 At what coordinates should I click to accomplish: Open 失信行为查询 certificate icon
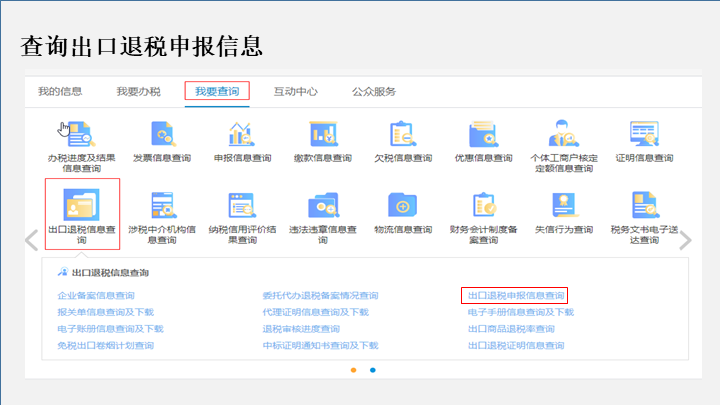coord(564,205)
